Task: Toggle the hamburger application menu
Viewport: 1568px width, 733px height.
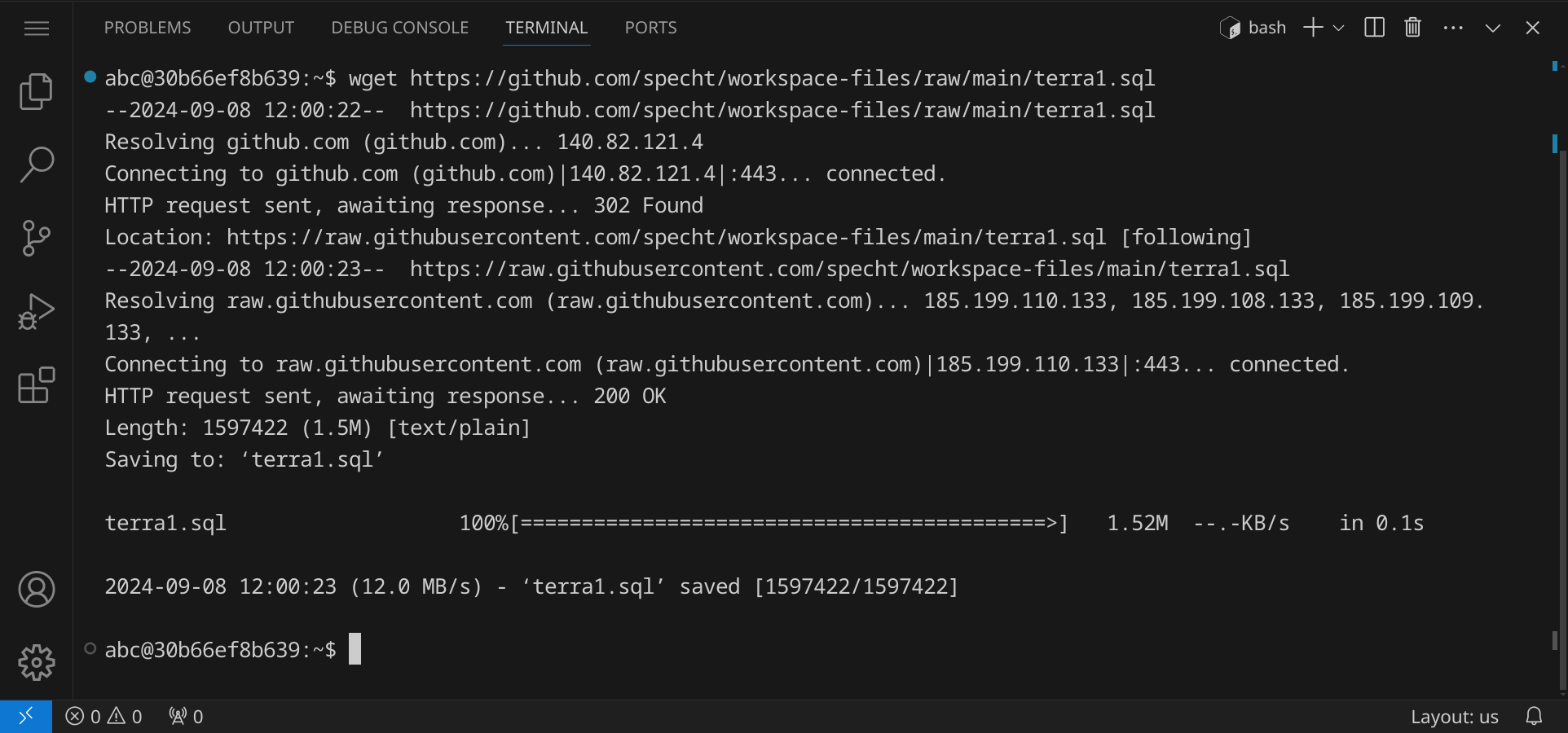Action: tap(36, 29)
